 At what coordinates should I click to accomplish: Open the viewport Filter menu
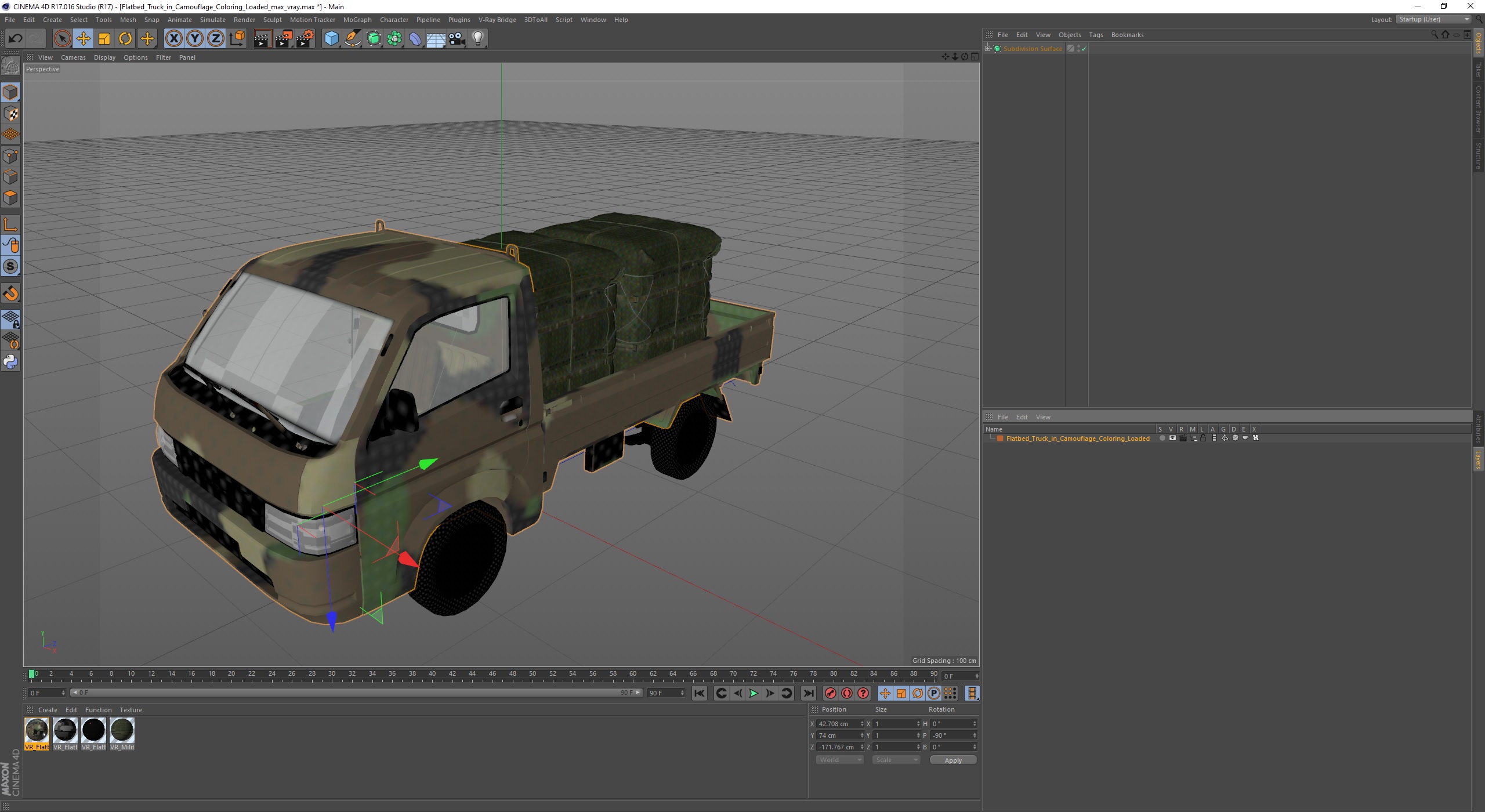[x=164, y=57]
